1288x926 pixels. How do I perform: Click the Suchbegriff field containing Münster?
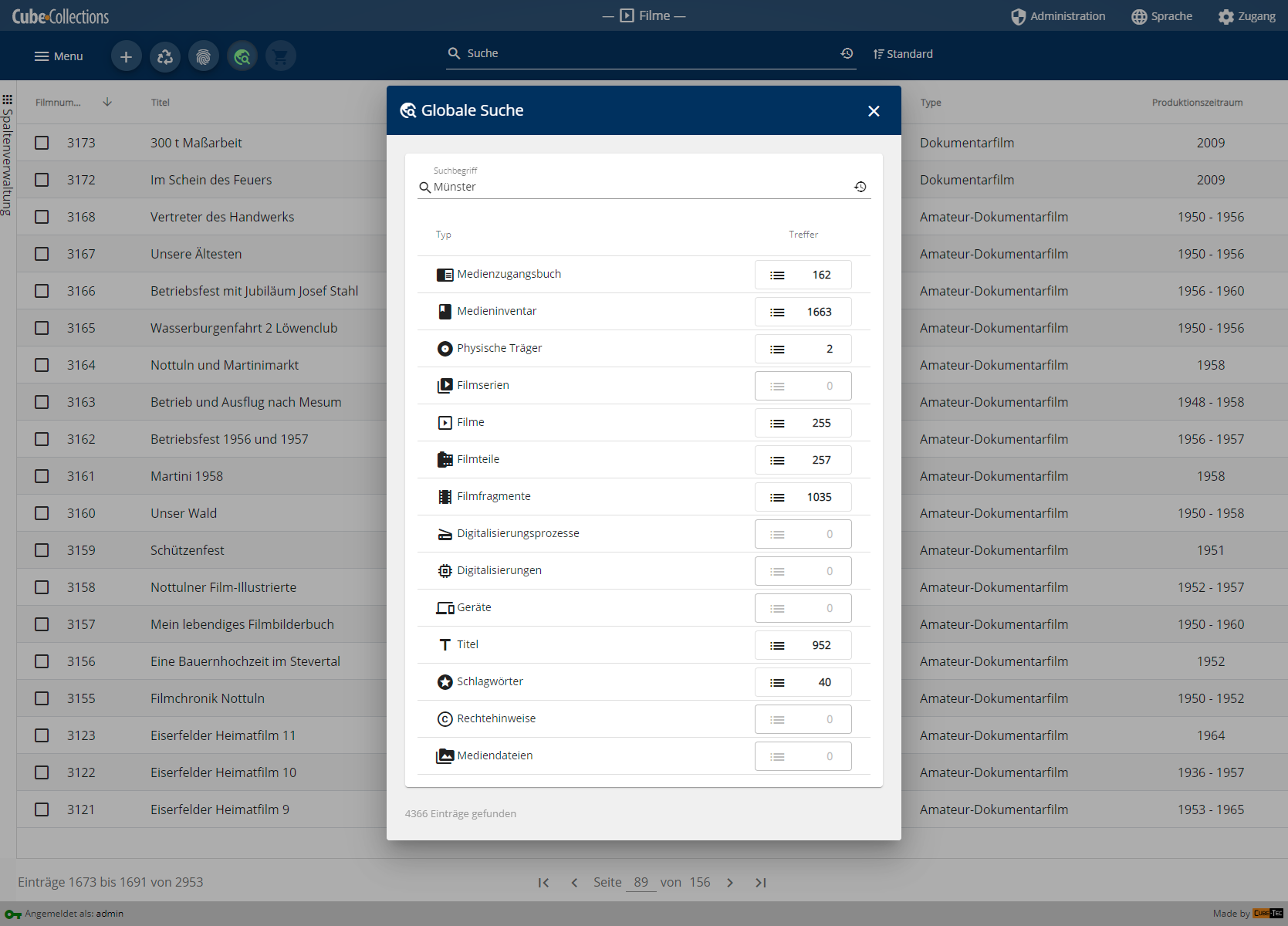641,187
